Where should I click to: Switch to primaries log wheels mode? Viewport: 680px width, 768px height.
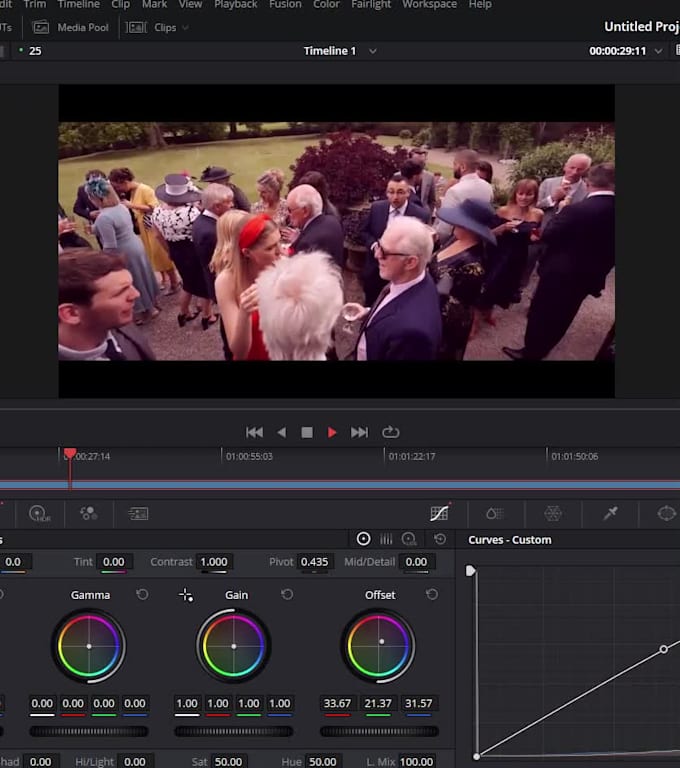coord(409,539)
